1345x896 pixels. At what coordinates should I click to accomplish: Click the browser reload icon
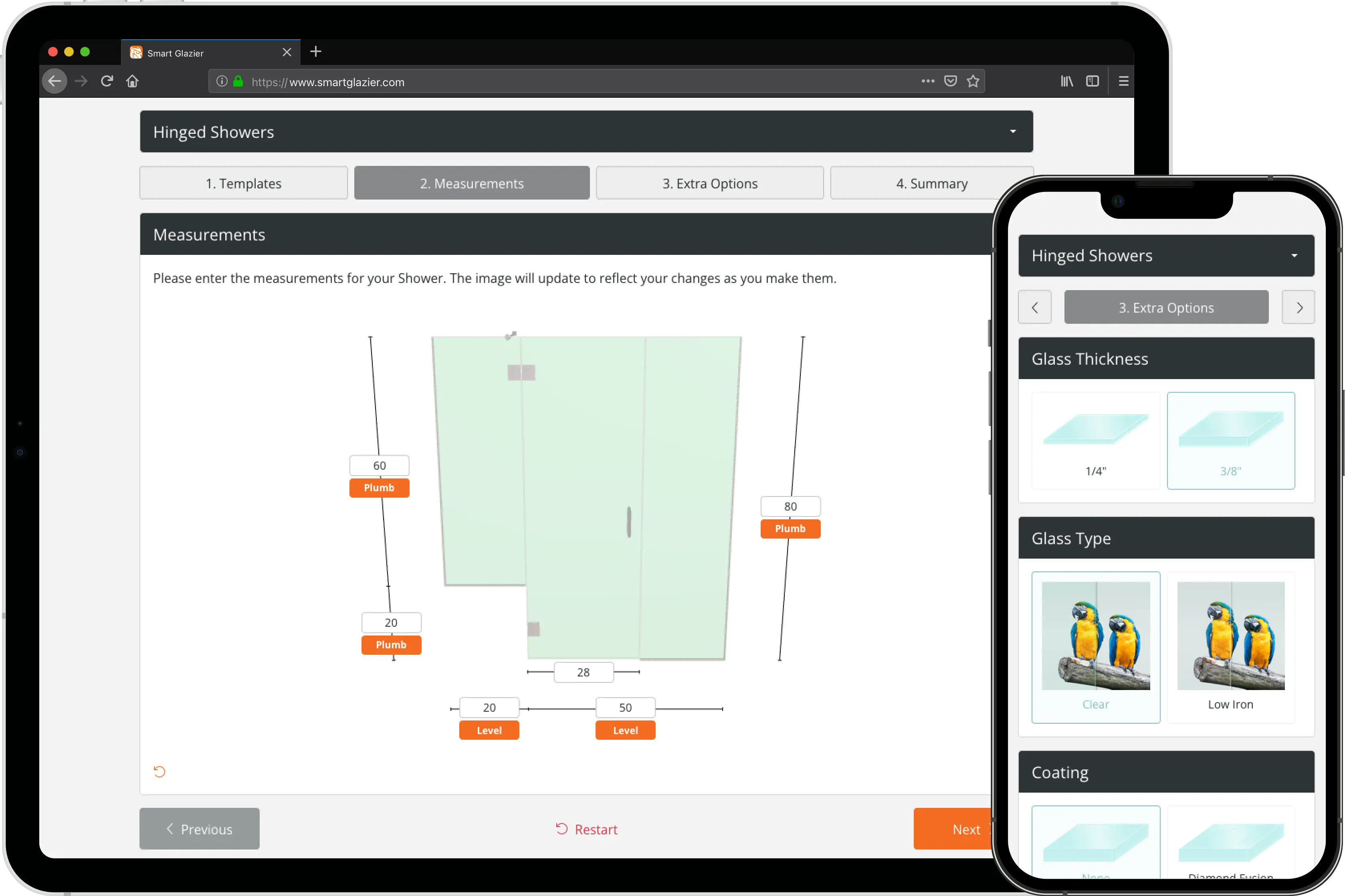pos(107,81)
